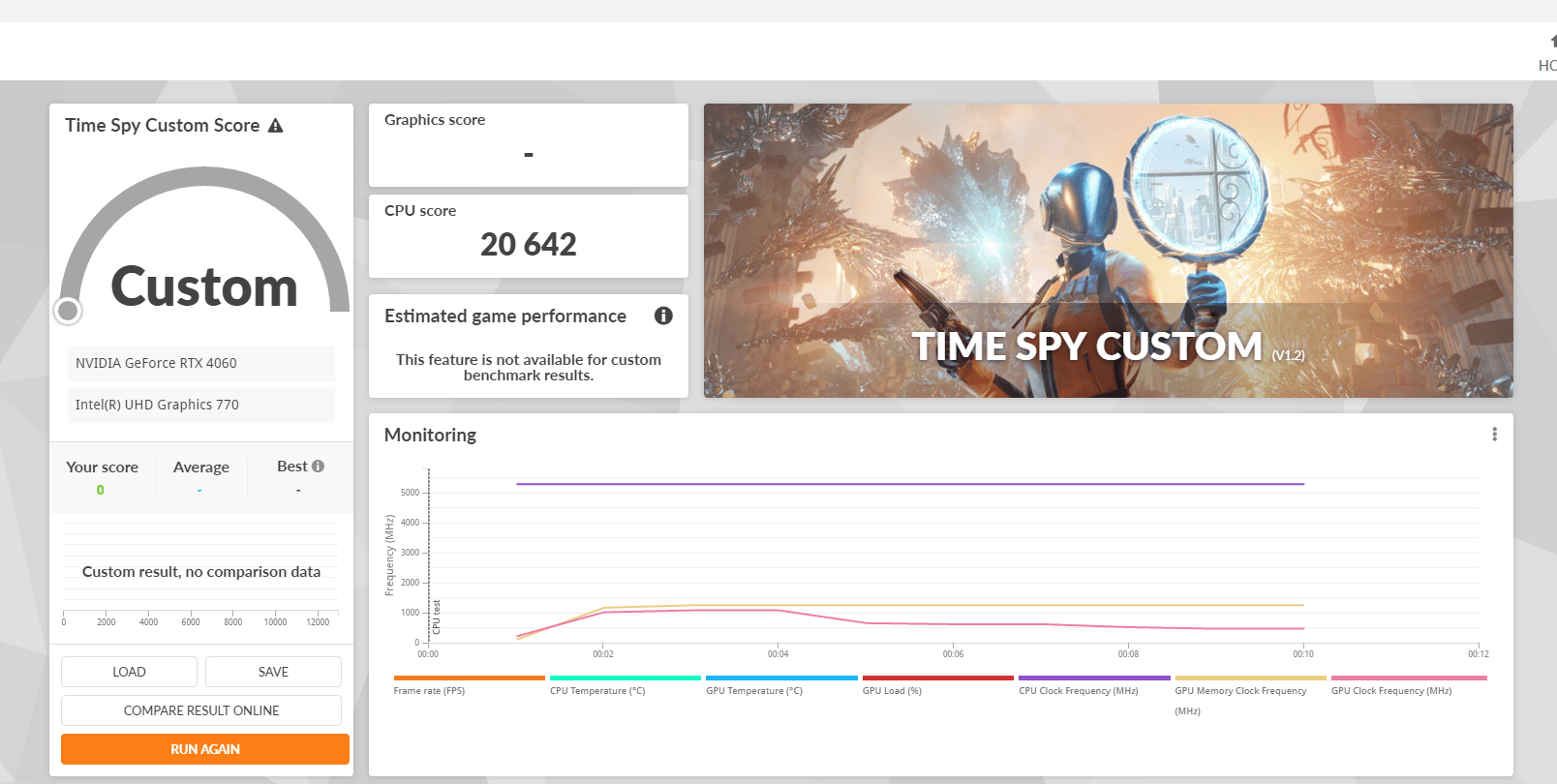Click the info icon next to Best
Image resolution: width=1557 pixels, height=784 pixels.
(x=318, y=467)
